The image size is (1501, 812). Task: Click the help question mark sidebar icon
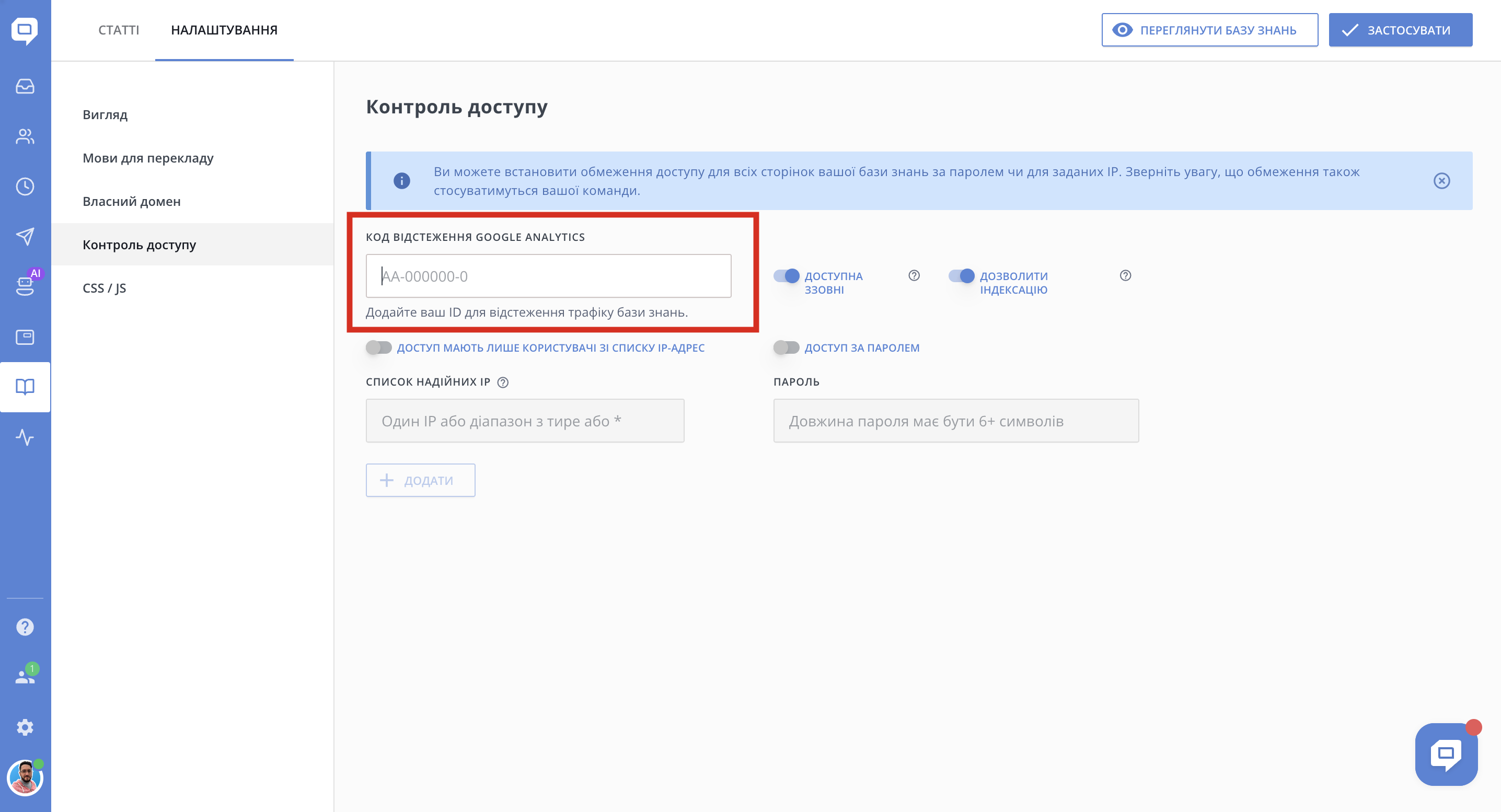(x=25, y=627)
